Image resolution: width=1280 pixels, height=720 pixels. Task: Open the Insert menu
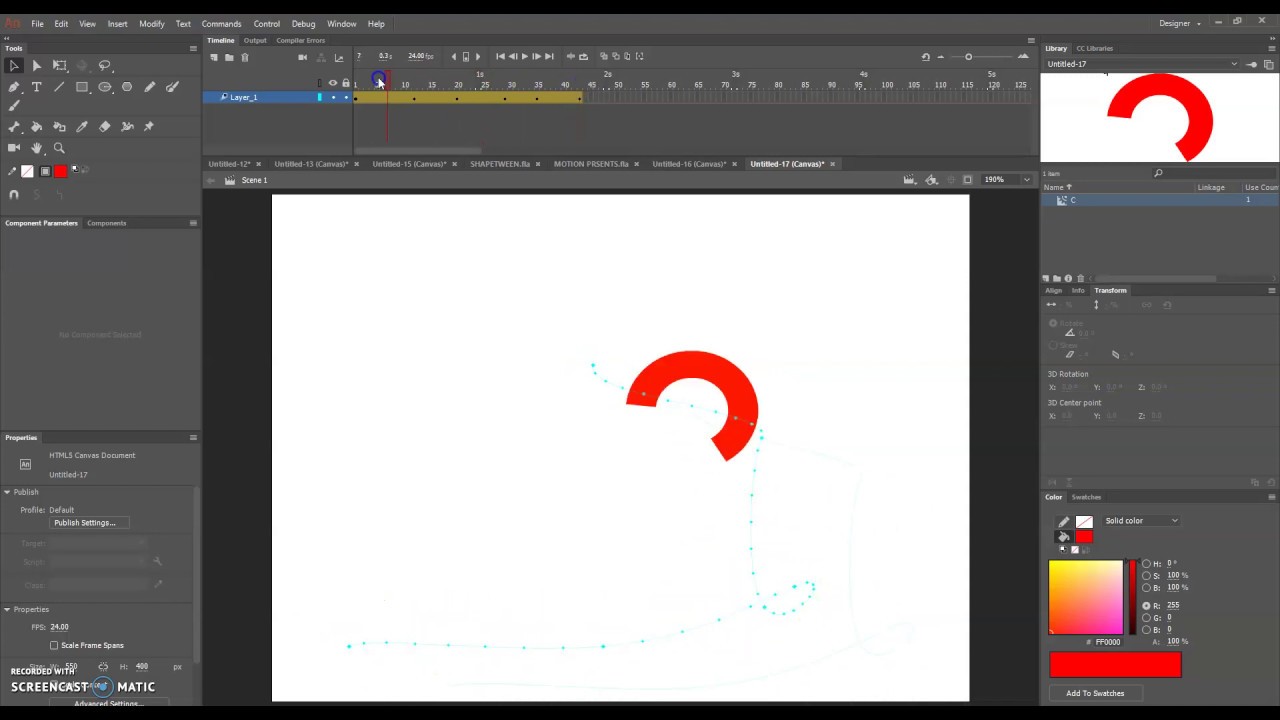click(x=117, y=23)
